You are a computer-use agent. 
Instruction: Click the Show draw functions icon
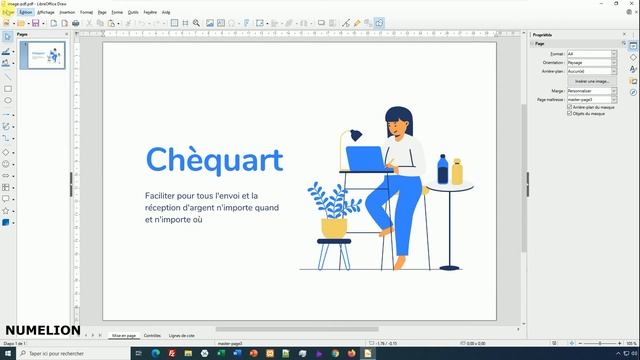point(379,23)
